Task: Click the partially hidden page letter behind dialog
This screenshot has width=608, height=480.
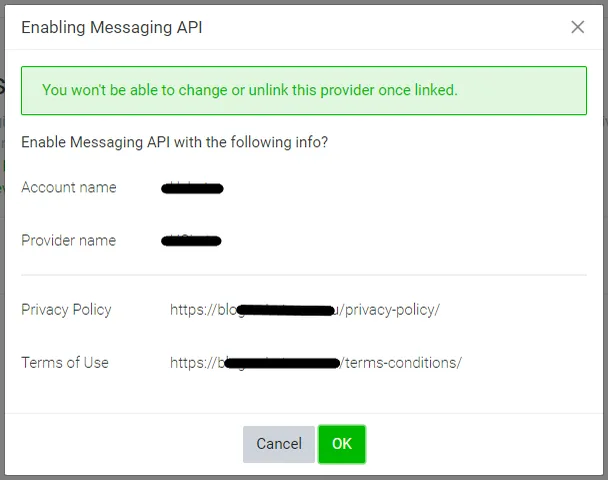Action: pyautogui.click(x=2, y=86)
